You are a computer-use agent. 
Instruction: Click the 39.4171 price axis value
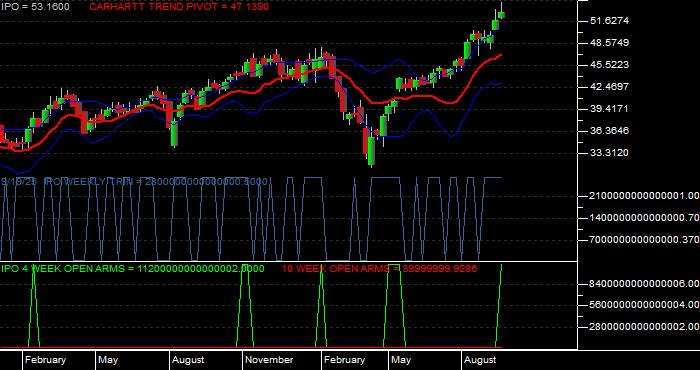pyautogui.click(x=609, y=109)
